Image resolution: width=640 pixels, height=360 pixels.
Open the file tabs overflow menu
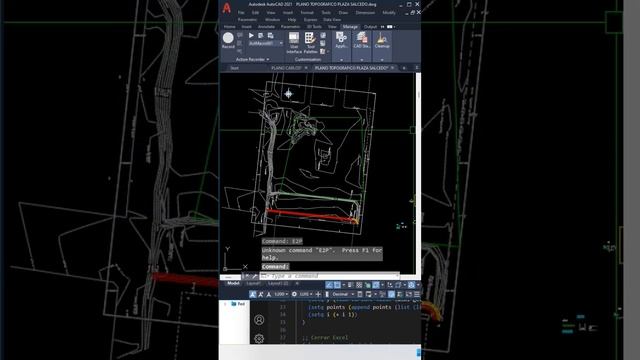[417, 68]
